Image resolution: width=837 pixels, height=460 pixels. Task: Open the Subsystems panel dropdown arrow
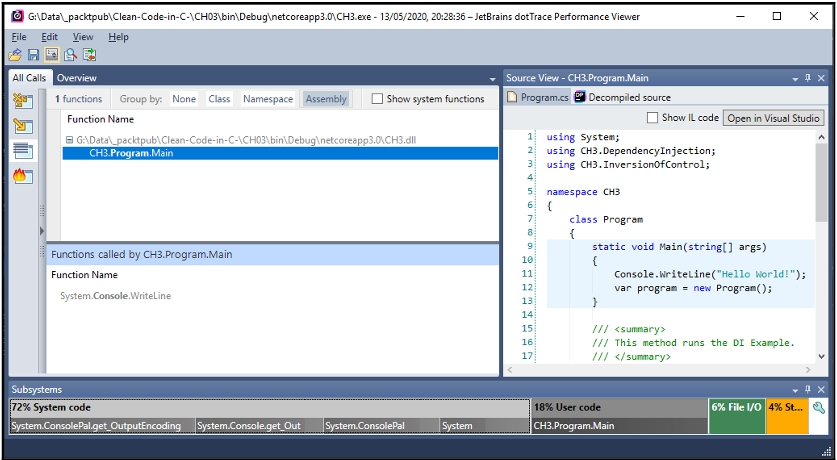[x=793, y=389]
